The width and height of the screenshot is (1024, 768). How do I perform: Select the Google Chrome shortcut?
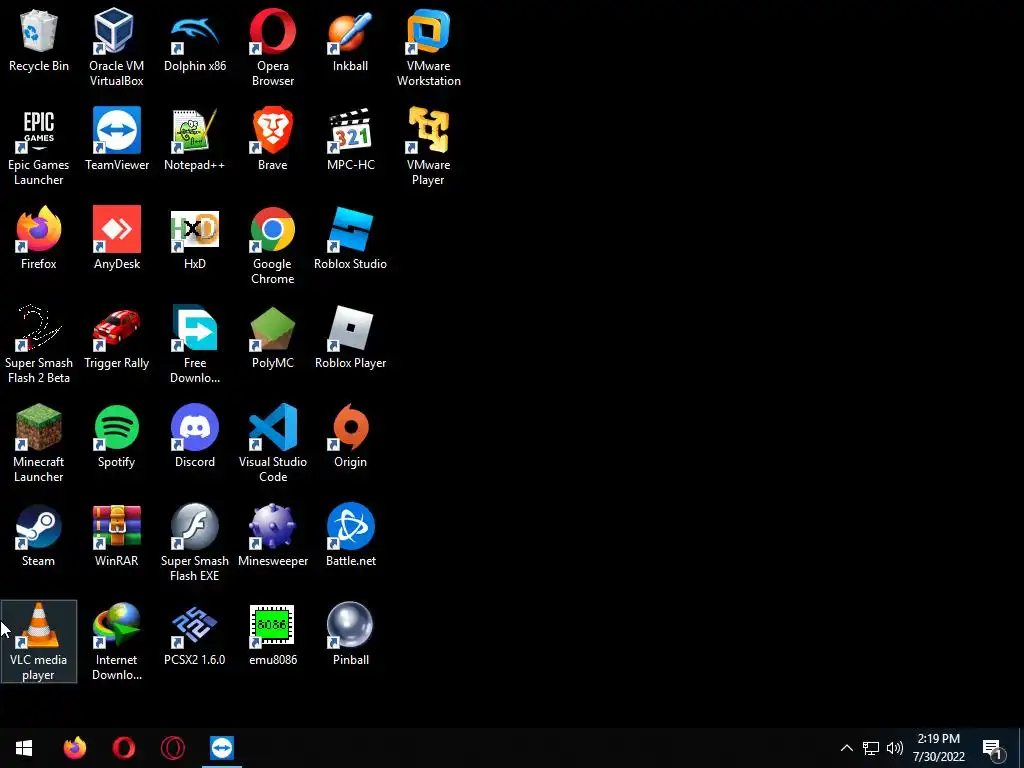[x=272, y=246]
